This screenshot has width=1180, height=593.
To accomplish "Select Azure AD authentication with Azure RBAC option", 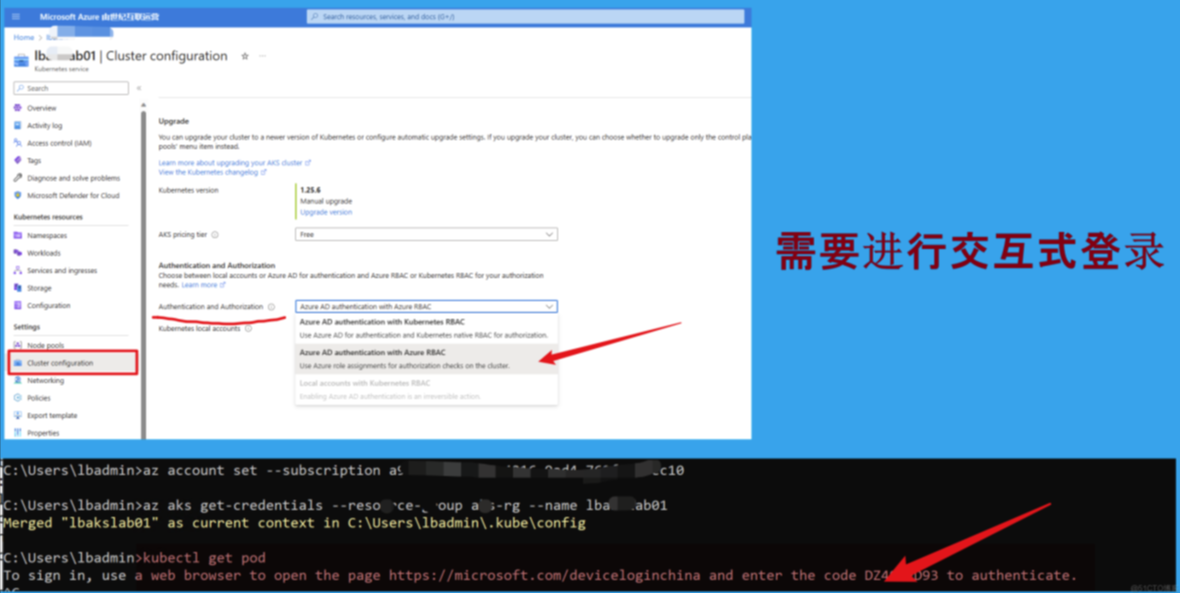I will 425,359.
